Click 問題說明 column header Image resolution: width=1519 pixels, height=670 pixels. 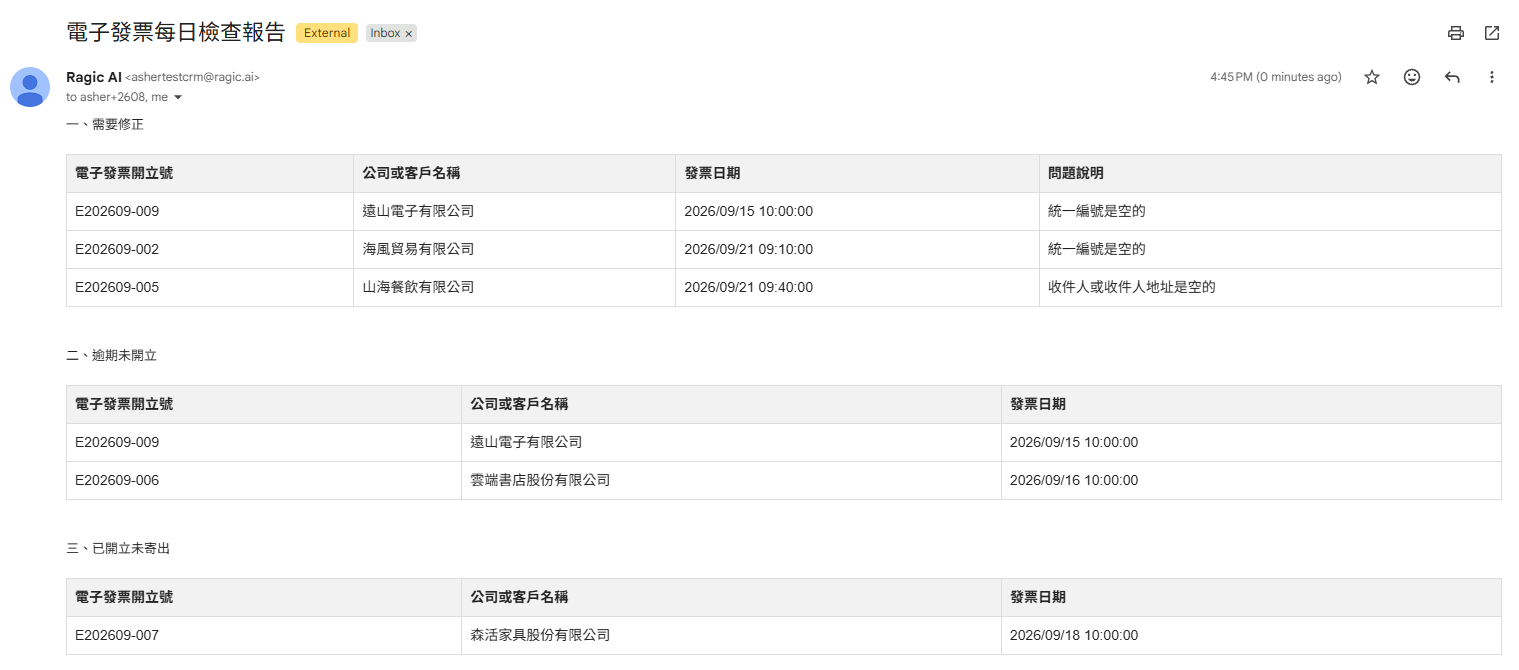1270,173
